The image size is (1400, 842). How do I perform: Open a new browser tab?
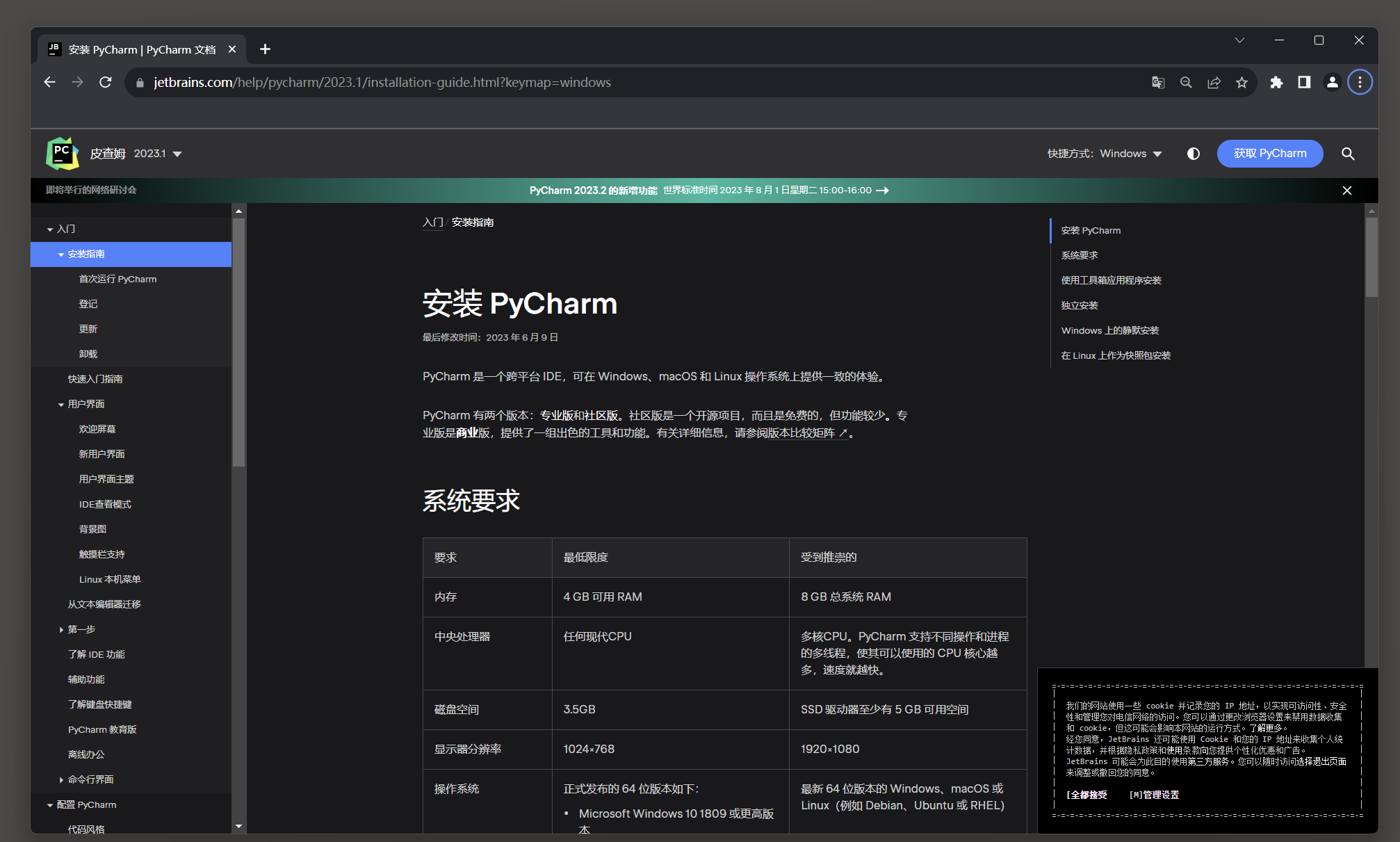pos(265,49)
